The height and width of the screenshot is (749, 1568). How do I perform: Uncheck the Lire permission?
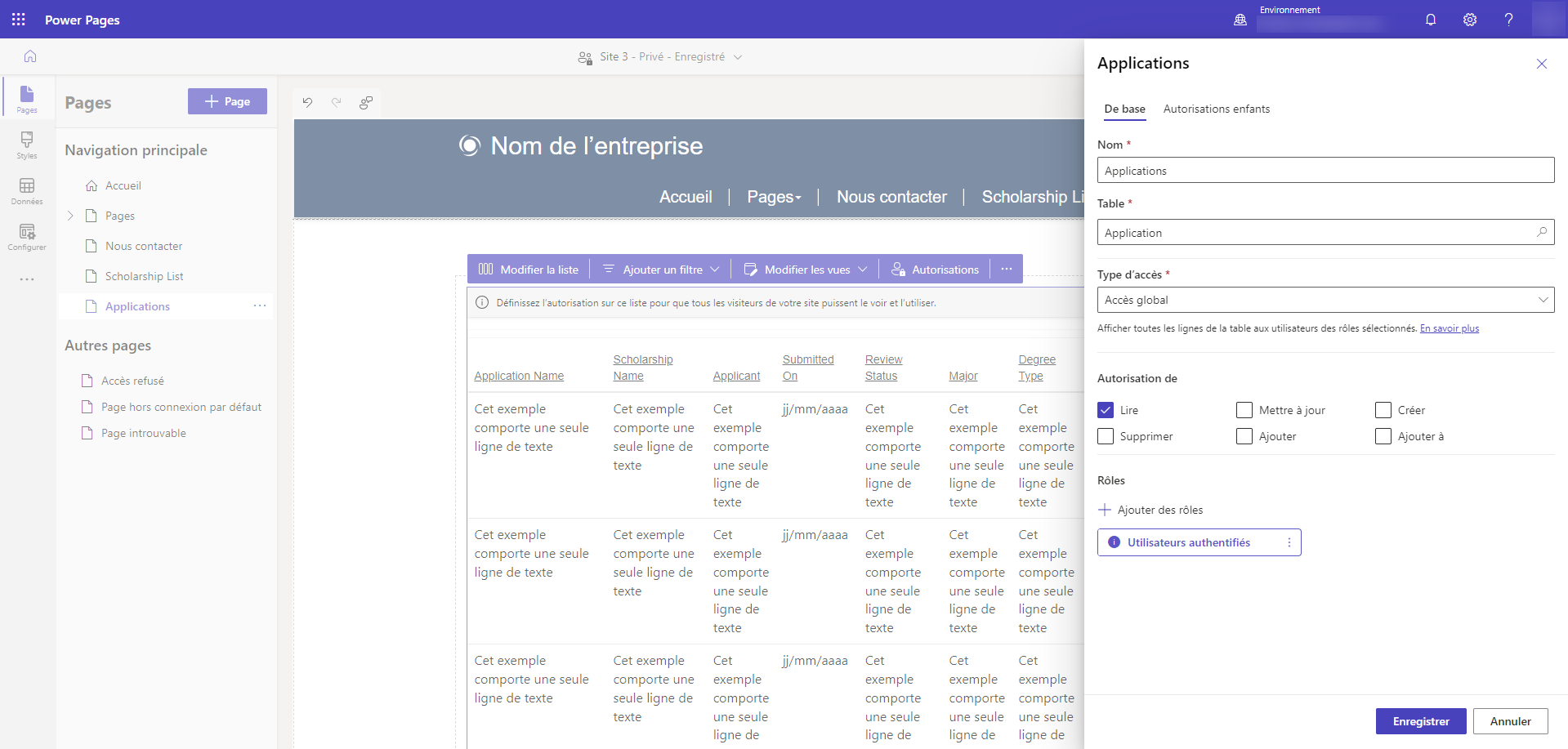pos(1106,410)
